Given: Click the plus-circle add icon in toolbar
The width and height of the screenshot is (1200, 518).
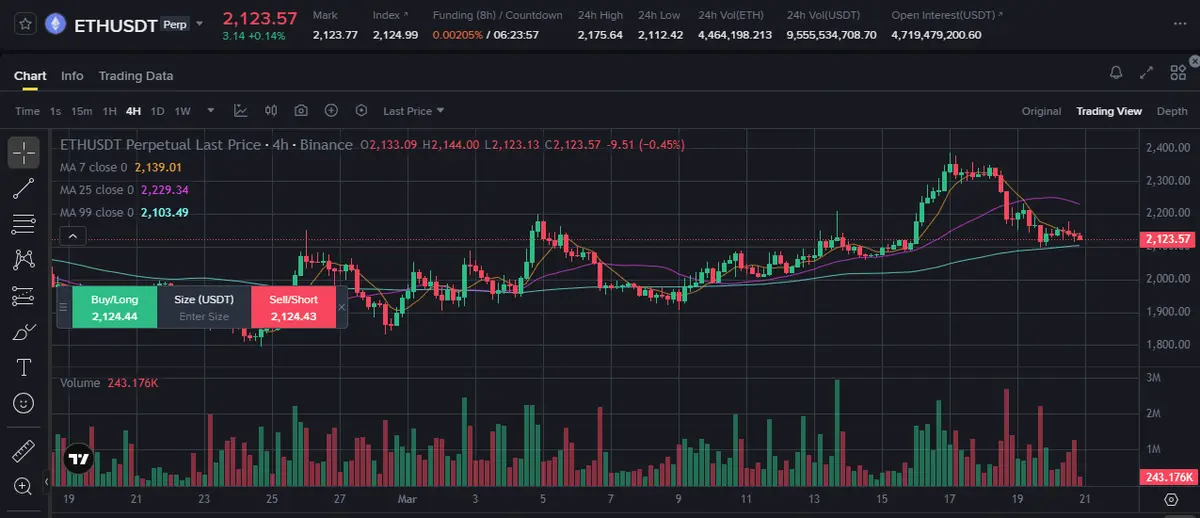Looking at the screenshot, I should tap(331, 111).
